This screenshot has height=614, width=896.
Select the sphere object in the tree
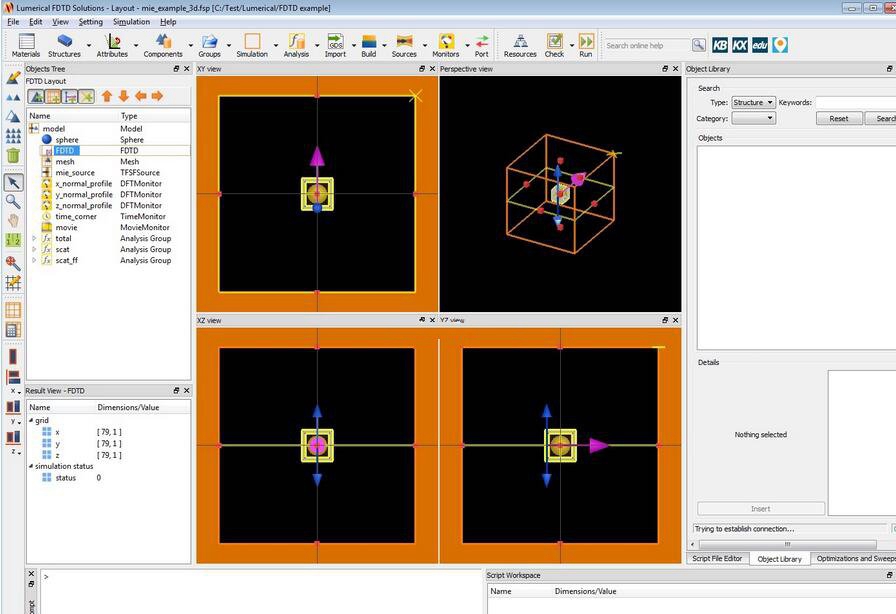(67, 139)
